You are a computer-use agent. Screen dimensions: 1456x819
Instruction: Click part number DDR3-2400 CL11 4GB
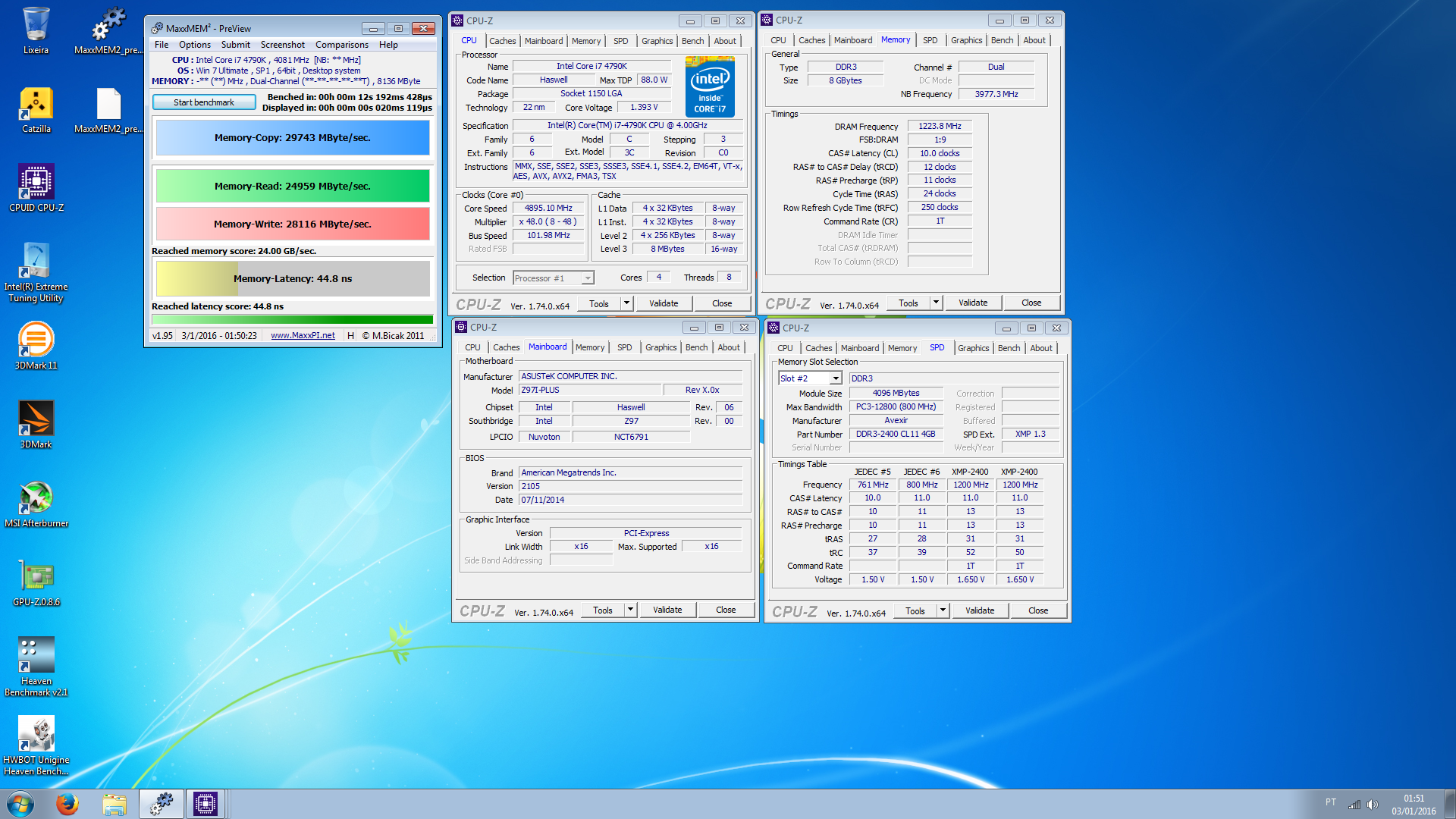pyautogui.click(x=896, y=434)
